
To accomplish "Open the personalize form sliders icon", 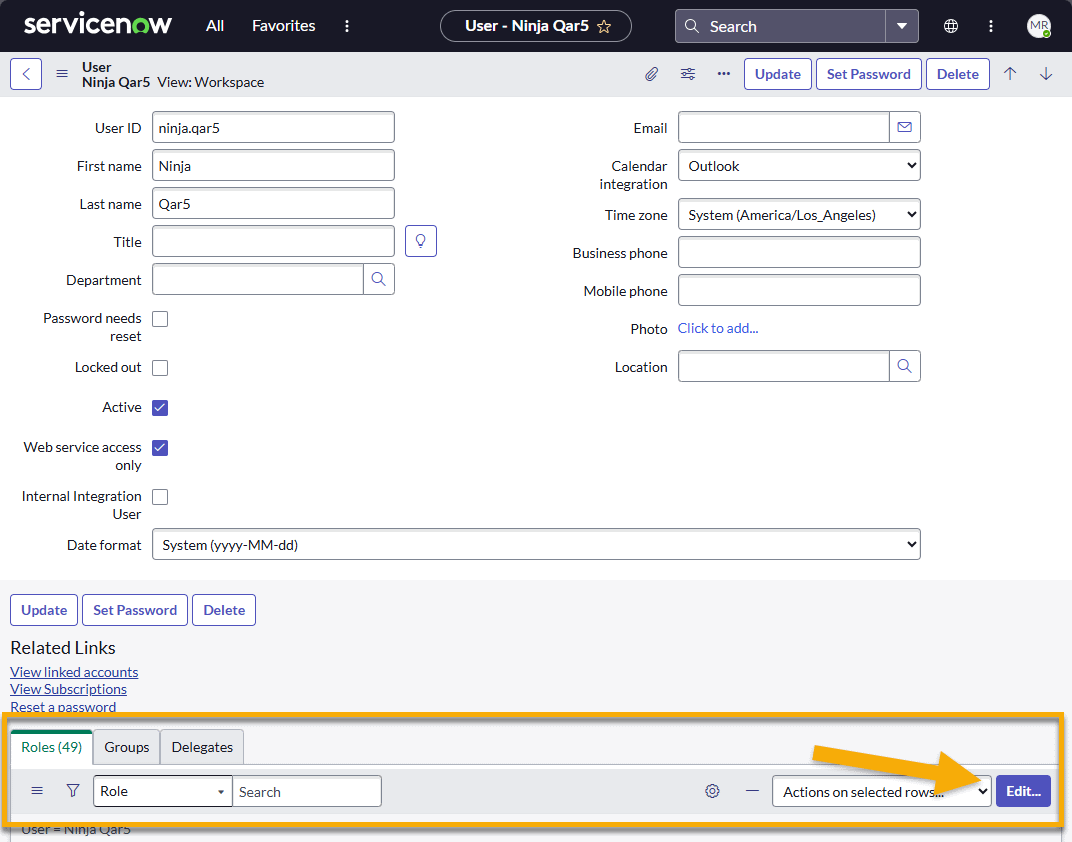I will tap(687, 73).
